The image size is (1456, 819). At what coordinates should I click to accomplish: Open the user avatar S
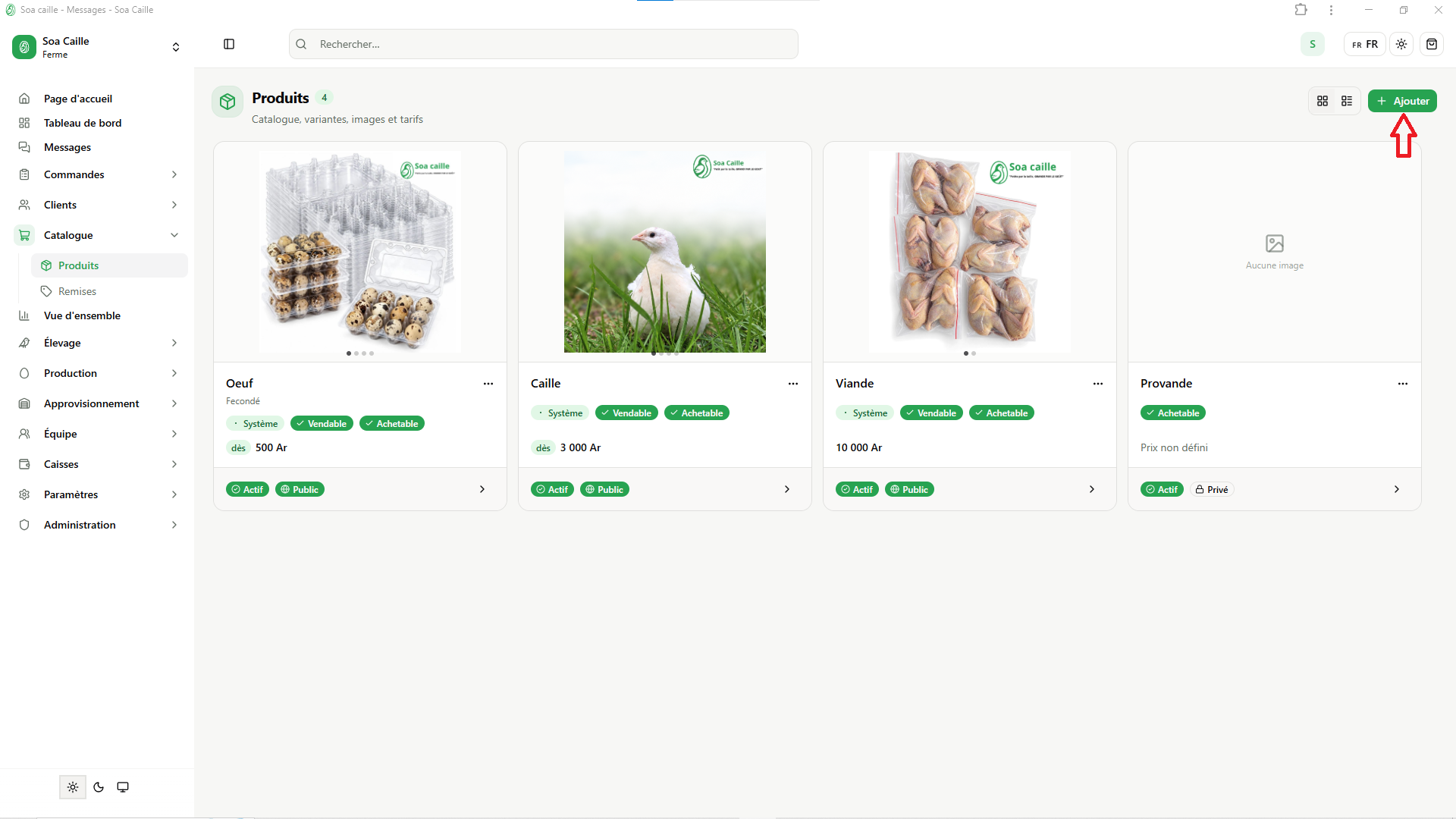click(x=1313, y=44)
